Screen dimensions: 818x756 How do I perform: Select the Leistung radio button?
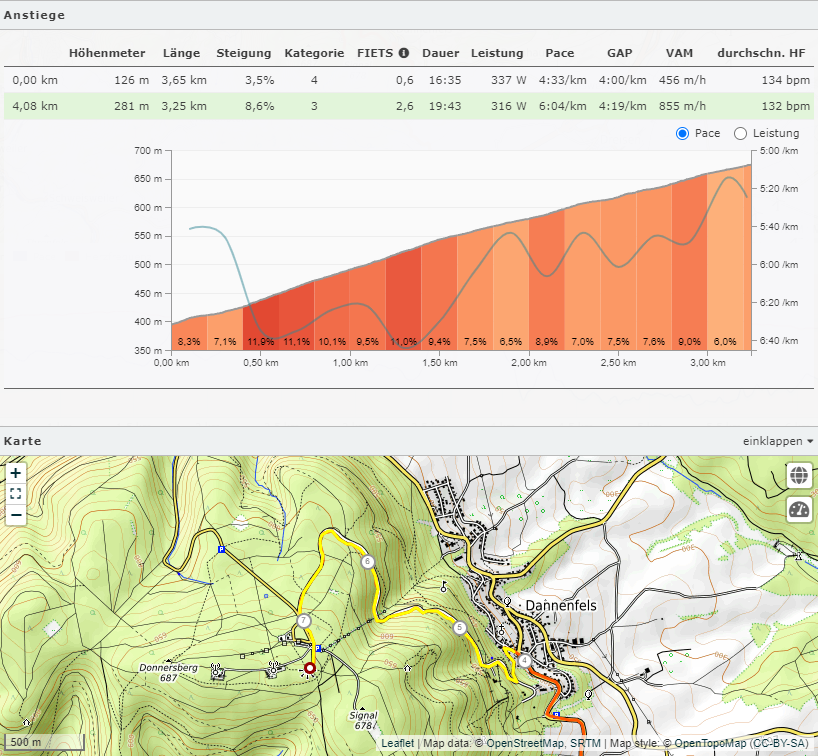(x=741, y=134)
